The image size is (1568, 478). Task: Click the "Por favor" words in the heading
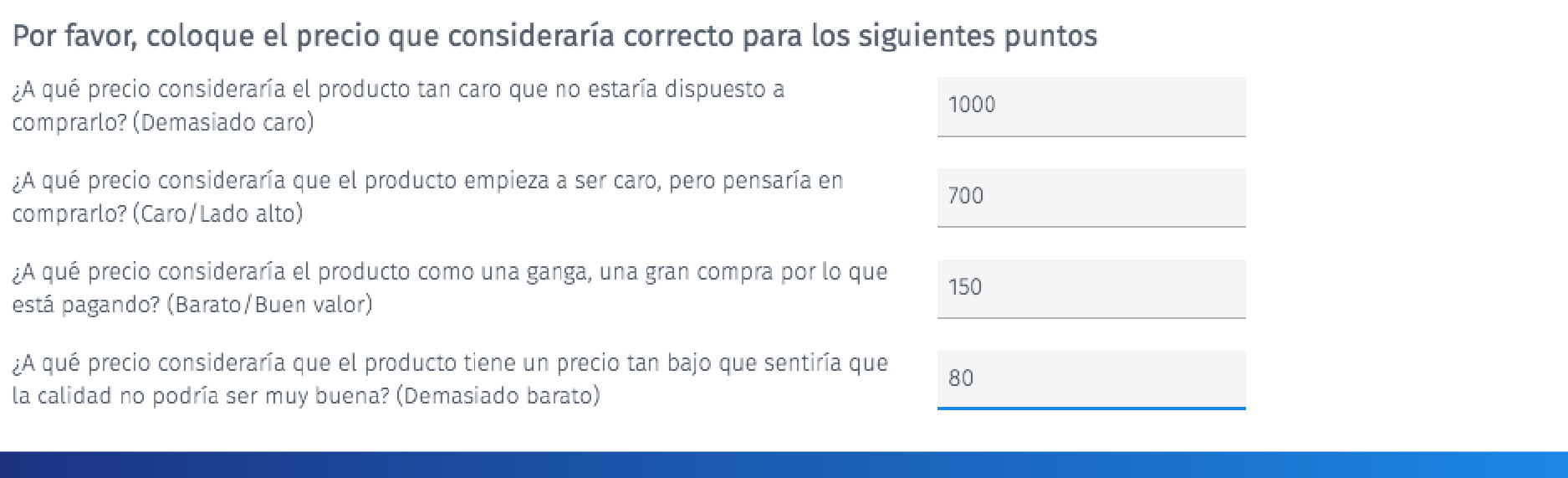[x=74, y=36]
